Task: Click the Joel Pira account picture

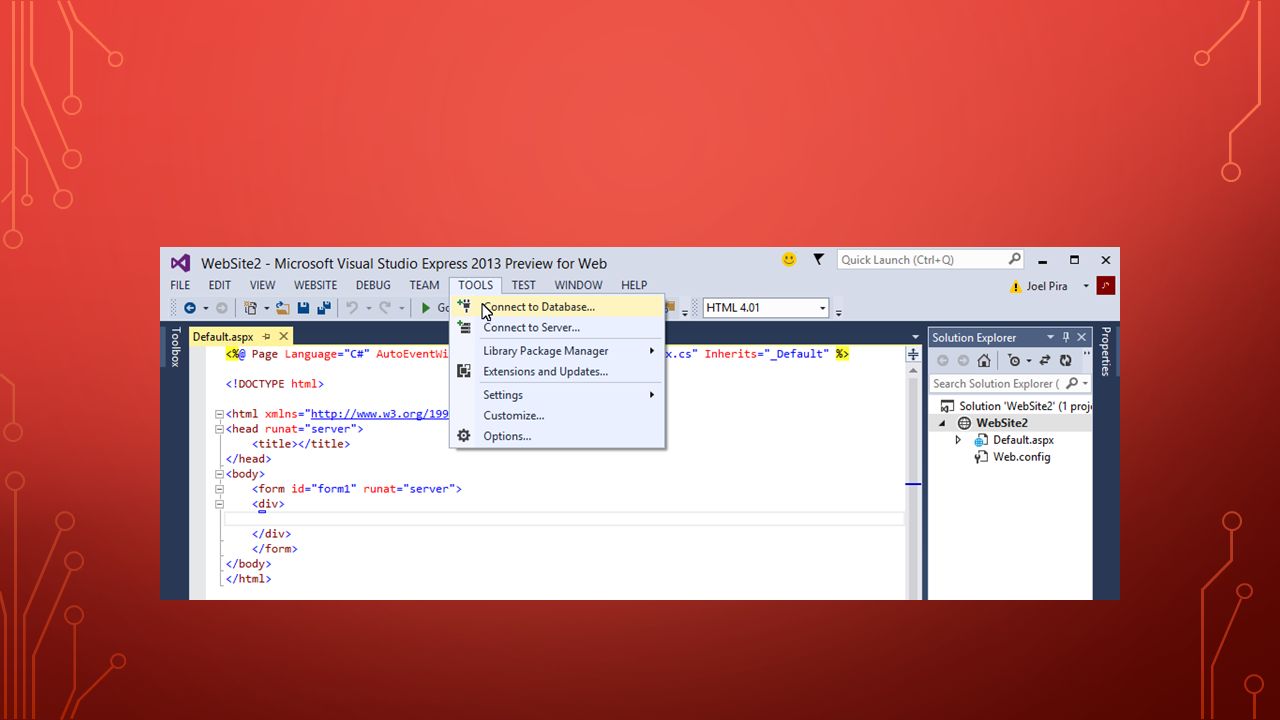Action: [1106, 286]
